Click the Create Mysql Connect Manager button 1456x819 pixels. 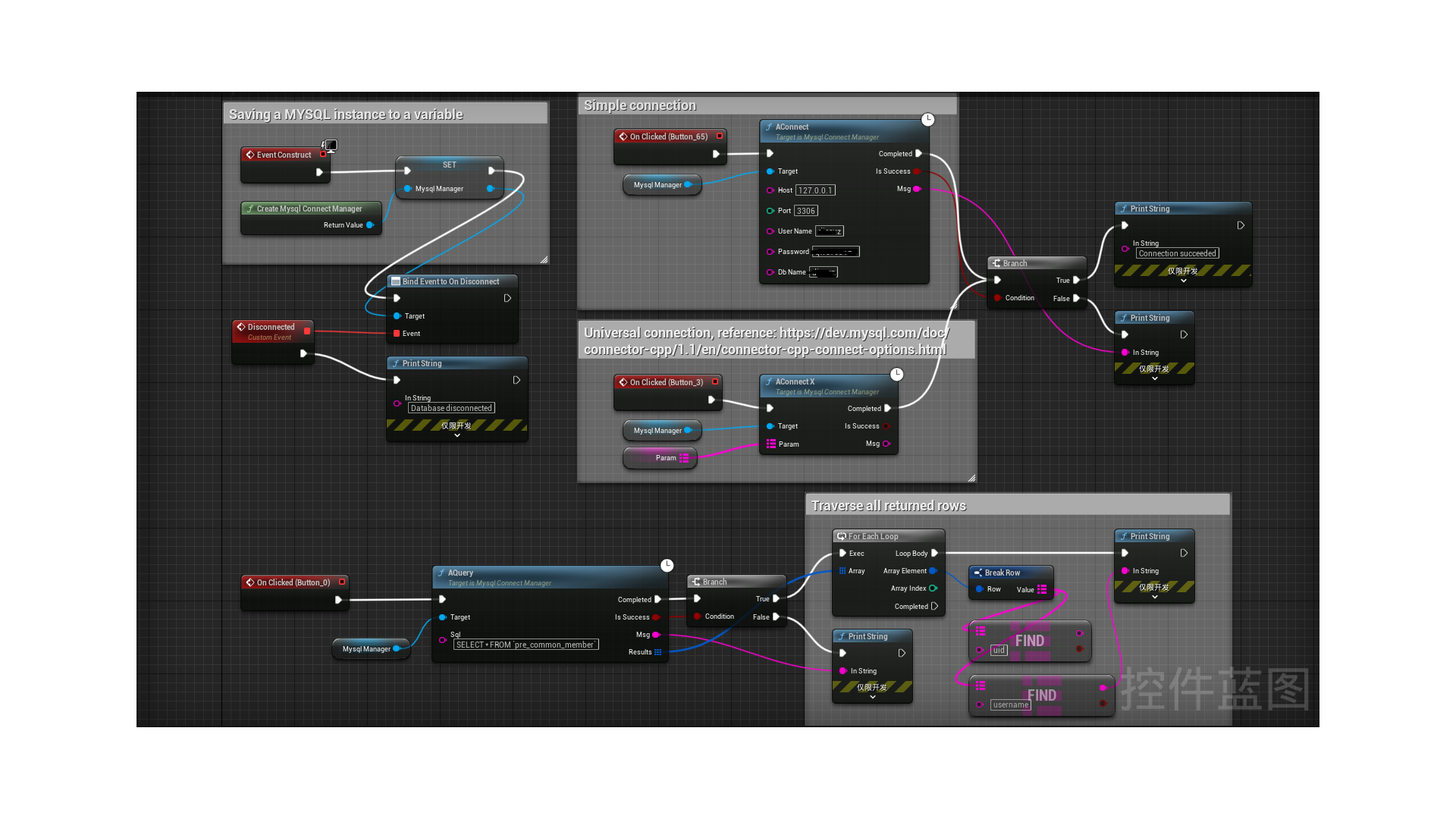coord(307,209)
